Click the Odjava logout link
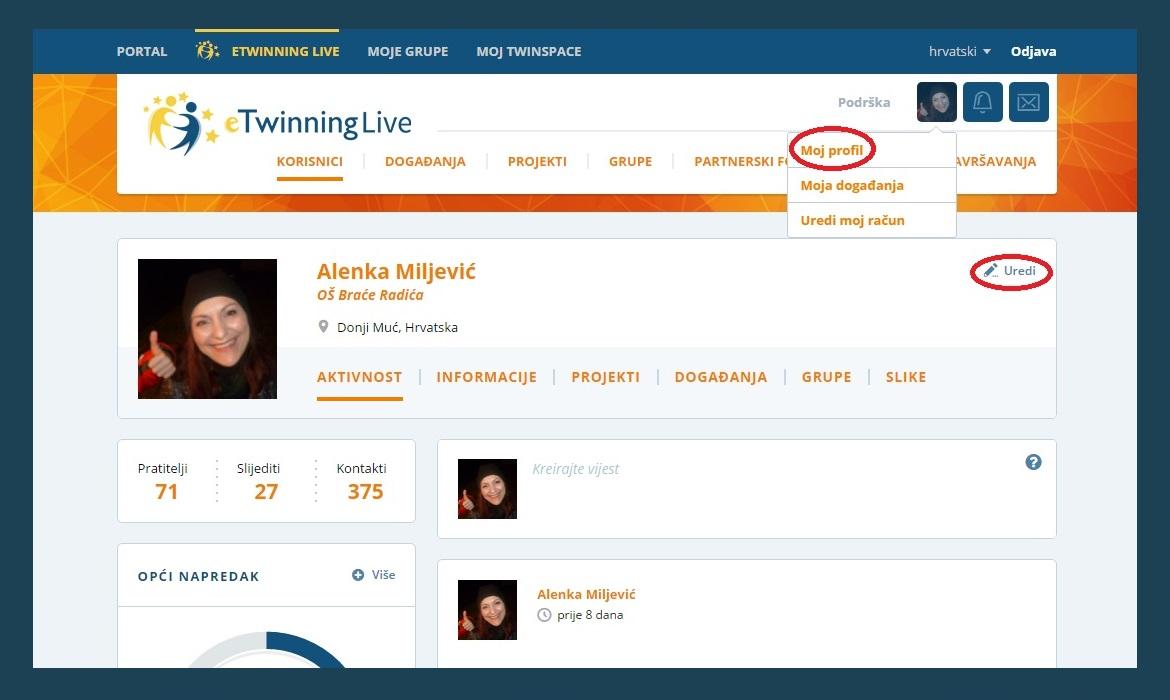Viewport: 1170px width, 700px height. pos(1033,51)
